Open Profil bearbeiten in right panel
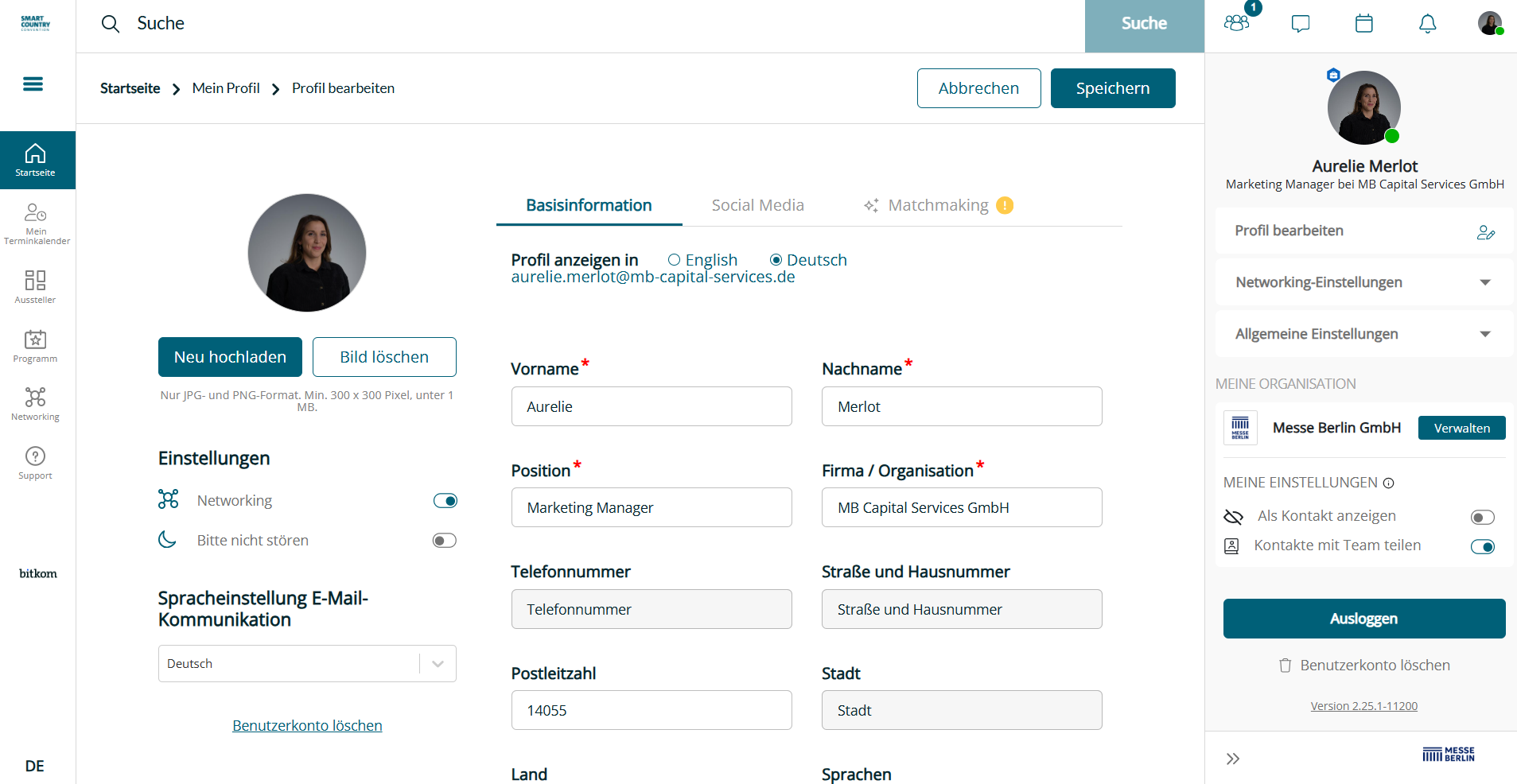This screenshot has width=1517, height=784. [x=1364, y=231]
